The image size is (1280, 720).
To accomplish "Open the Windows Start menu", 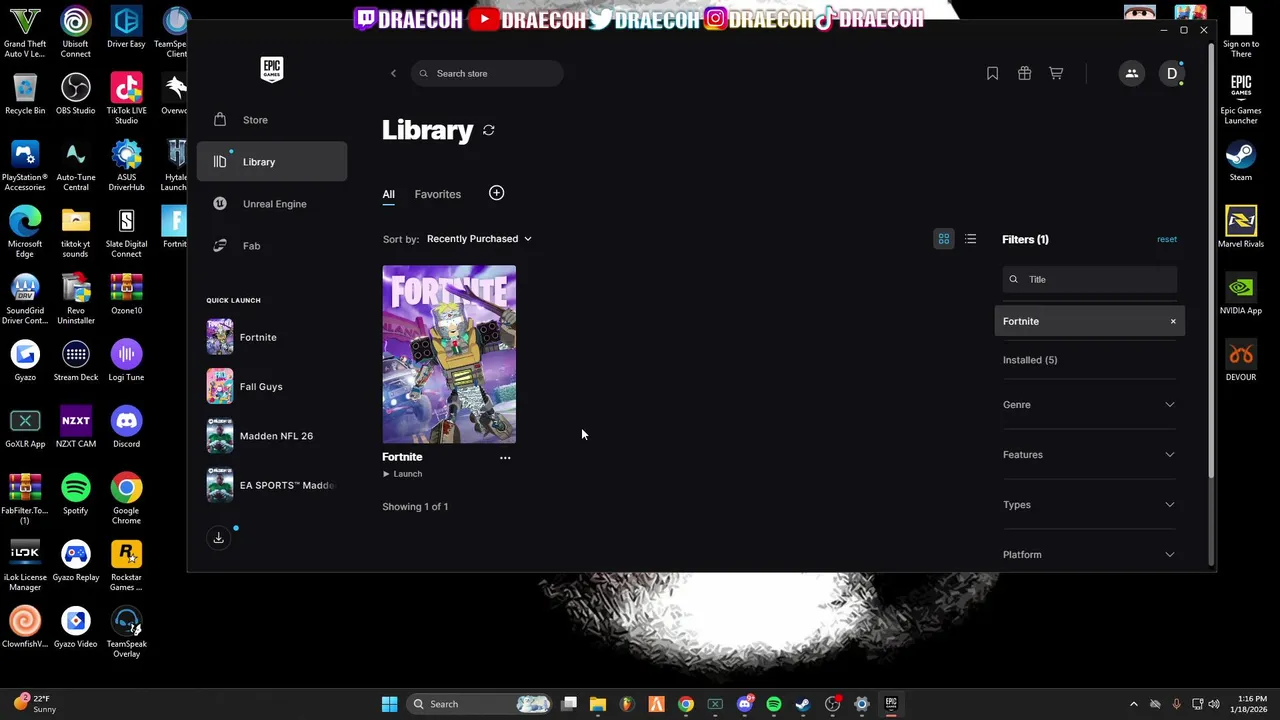I will tap(389, 704).
